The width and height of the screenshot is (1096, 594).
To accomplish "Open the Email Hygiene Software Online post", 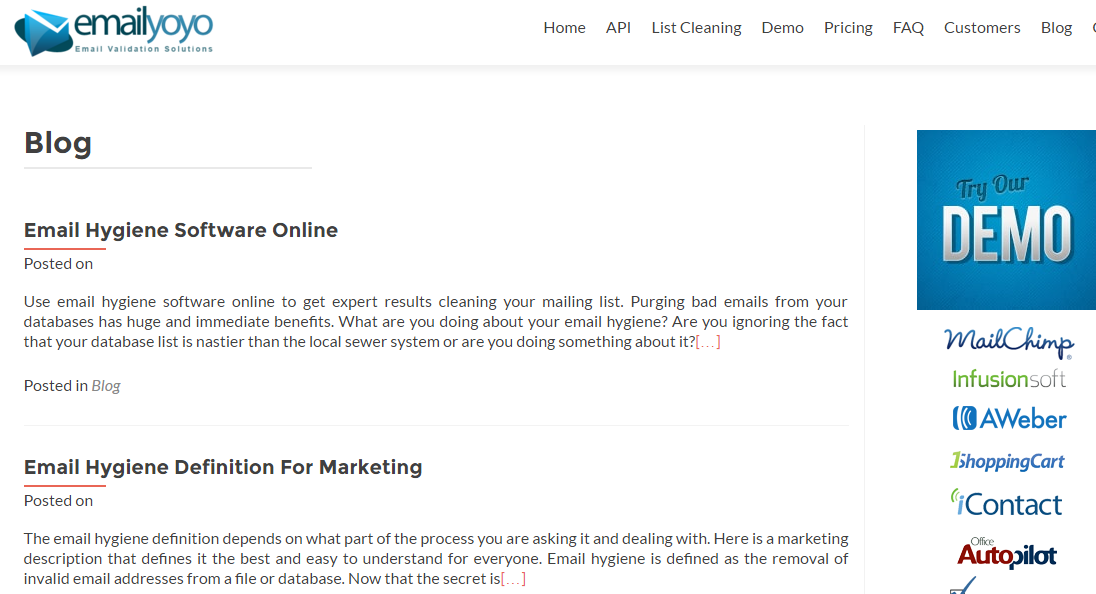I will coord(181,230).
